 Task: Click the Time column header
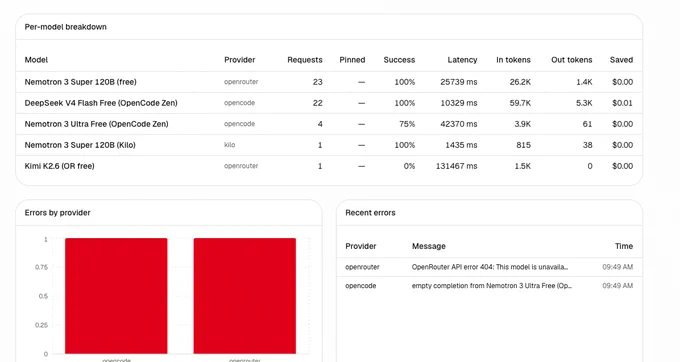(624, 246)
